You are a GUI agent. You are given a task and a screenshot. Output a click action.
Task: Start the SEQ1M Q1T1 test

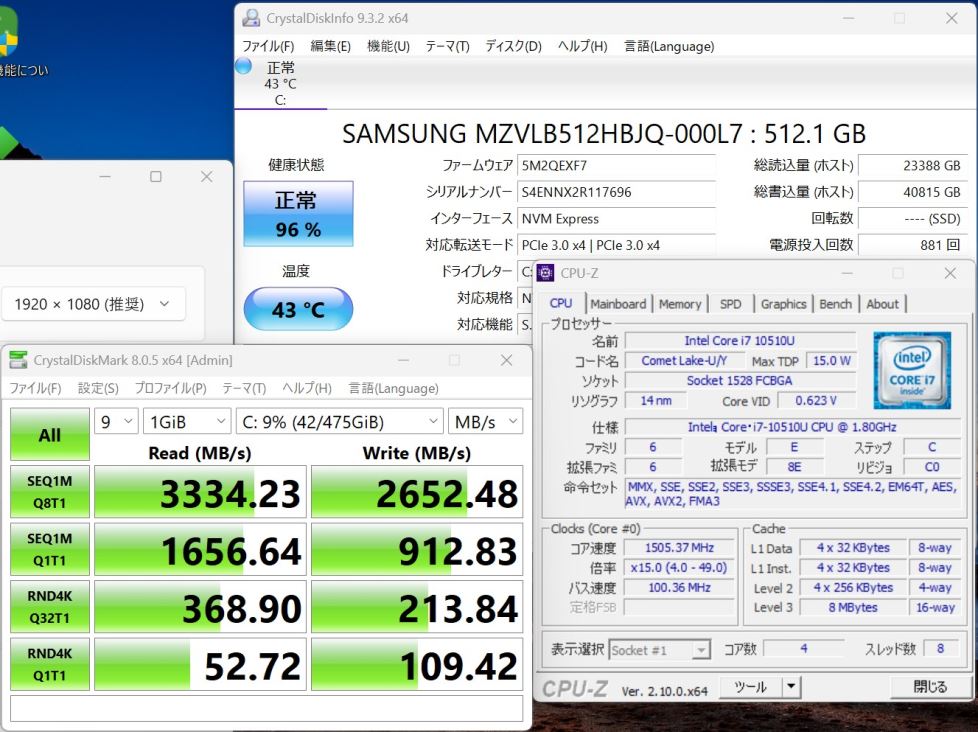[50, 549]
